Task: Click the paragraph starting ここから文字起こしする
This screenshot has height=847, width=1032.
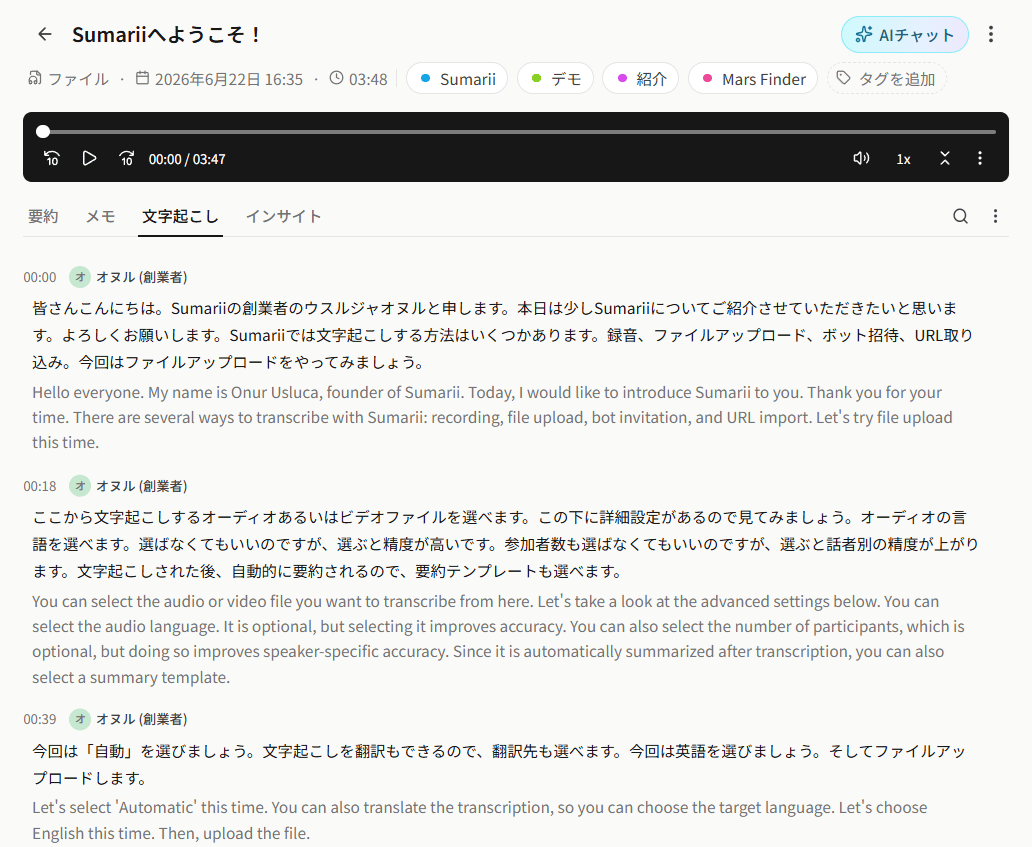Action: [x=505, y=544]
